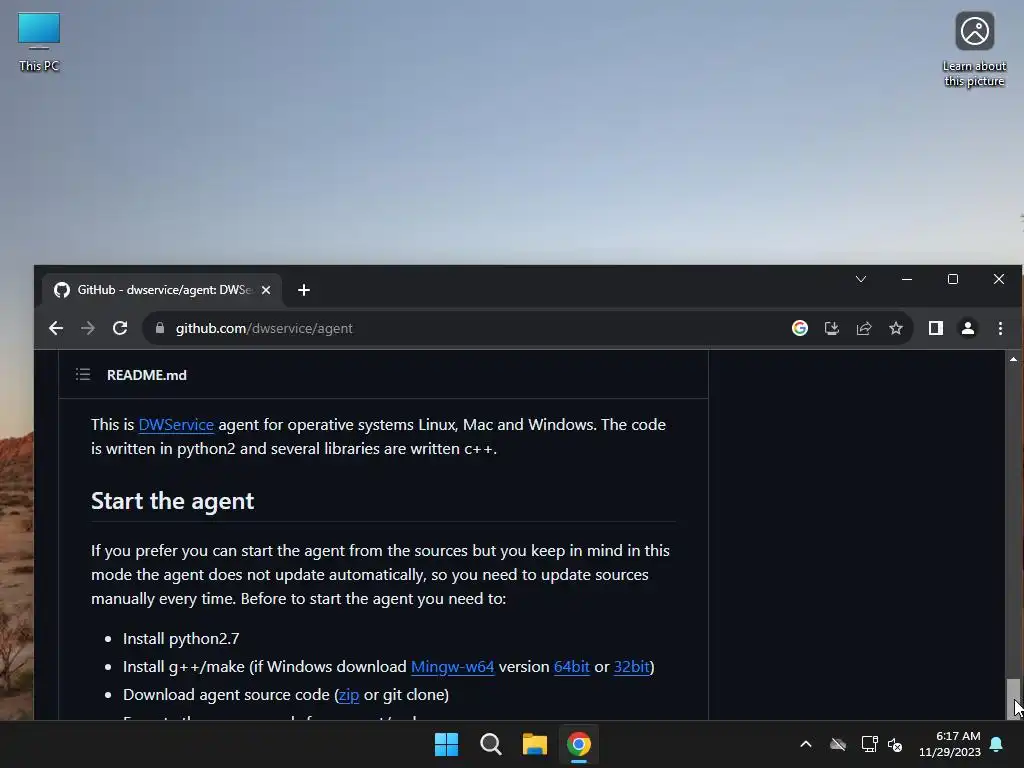
Task: Open the DWService link
Action: (176, 424)
